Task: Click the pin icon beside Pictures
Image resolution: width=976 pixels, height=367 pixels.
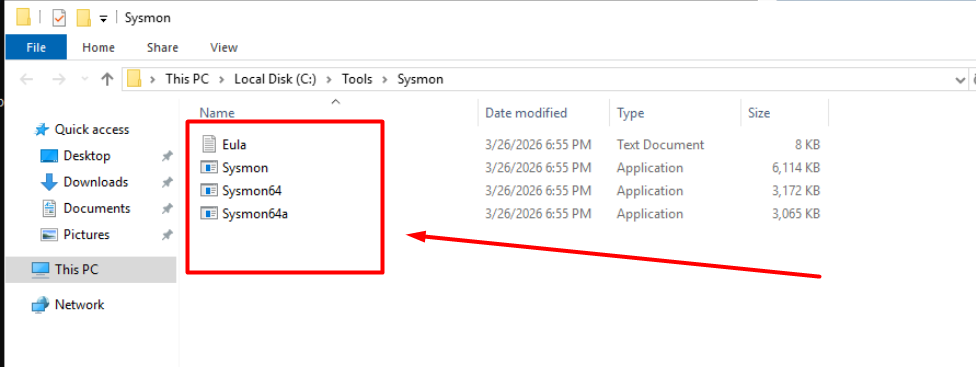Action: point(167,235)
